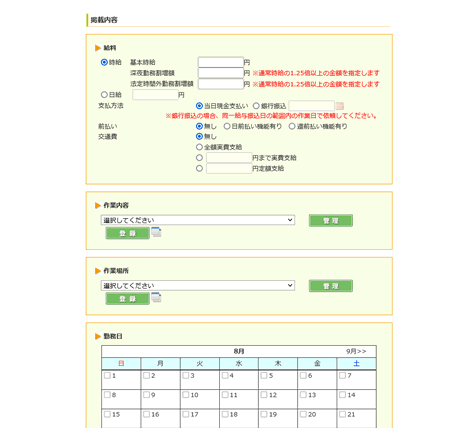
Task: Check the day 1 checkbox
Action: tap(107, 376)
